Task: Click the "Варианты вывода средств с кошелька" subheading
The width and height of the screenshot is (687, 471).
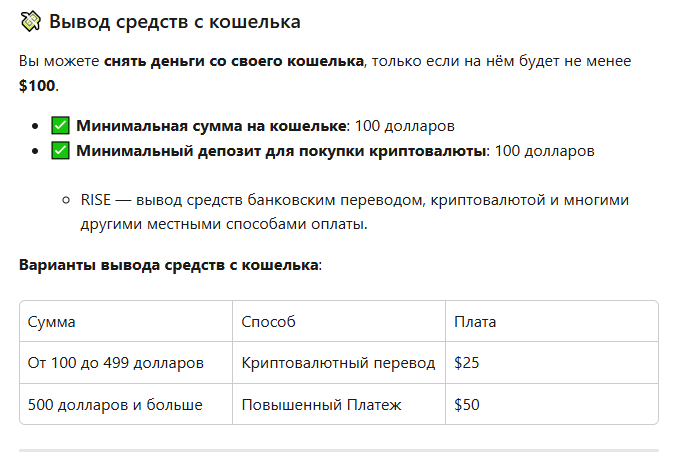Action: pos(168,265)
